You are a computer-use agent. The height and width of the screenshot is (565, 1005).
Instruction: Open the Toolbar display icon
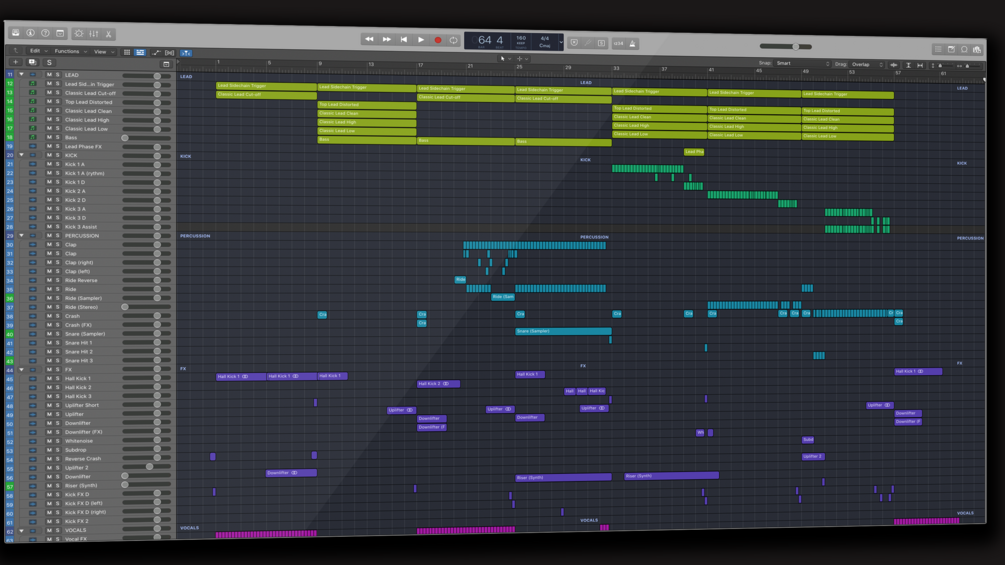coord(60,33)
